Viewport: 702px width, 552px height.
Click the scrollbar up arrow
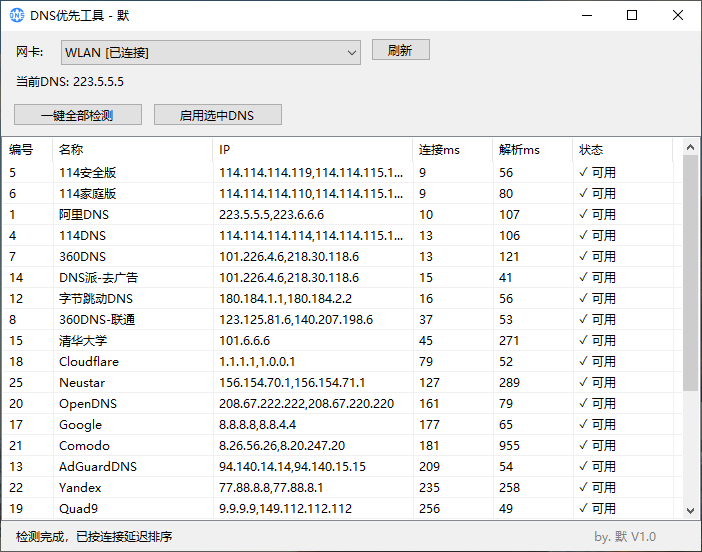point(690,147)
